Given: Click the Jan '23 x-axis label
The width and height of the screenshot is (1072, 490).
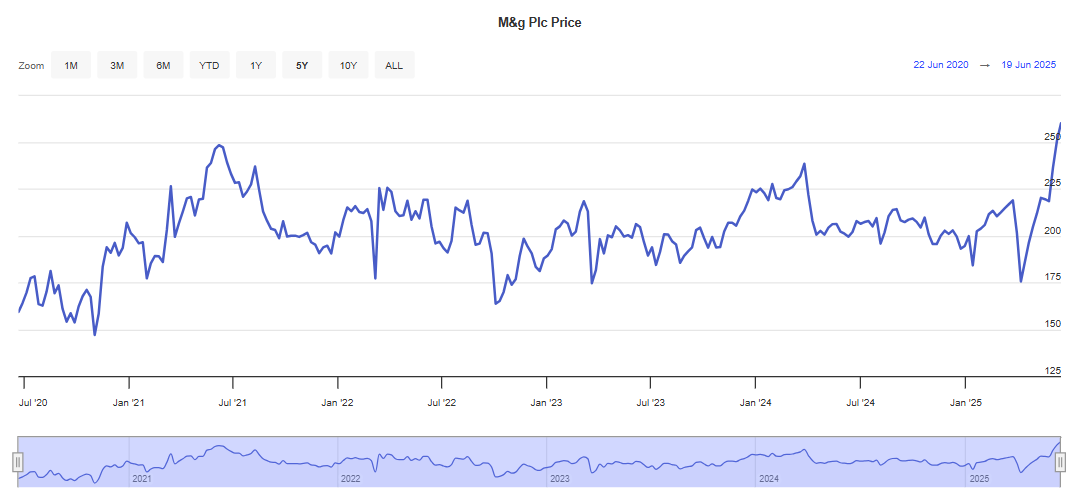Looking at the screenshot, I should point(546,403).
